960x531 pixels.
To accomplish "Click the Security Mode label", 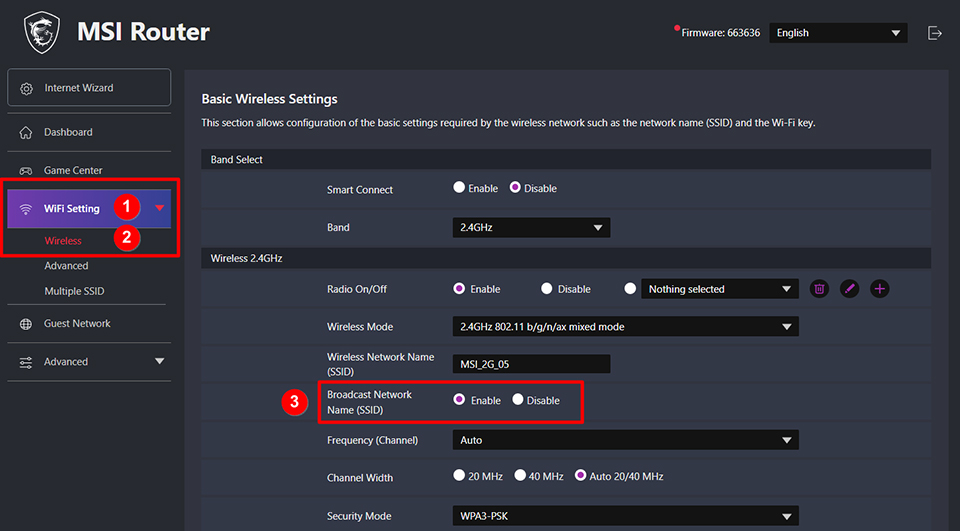I will pyautogui.click(x=359, y=516).
